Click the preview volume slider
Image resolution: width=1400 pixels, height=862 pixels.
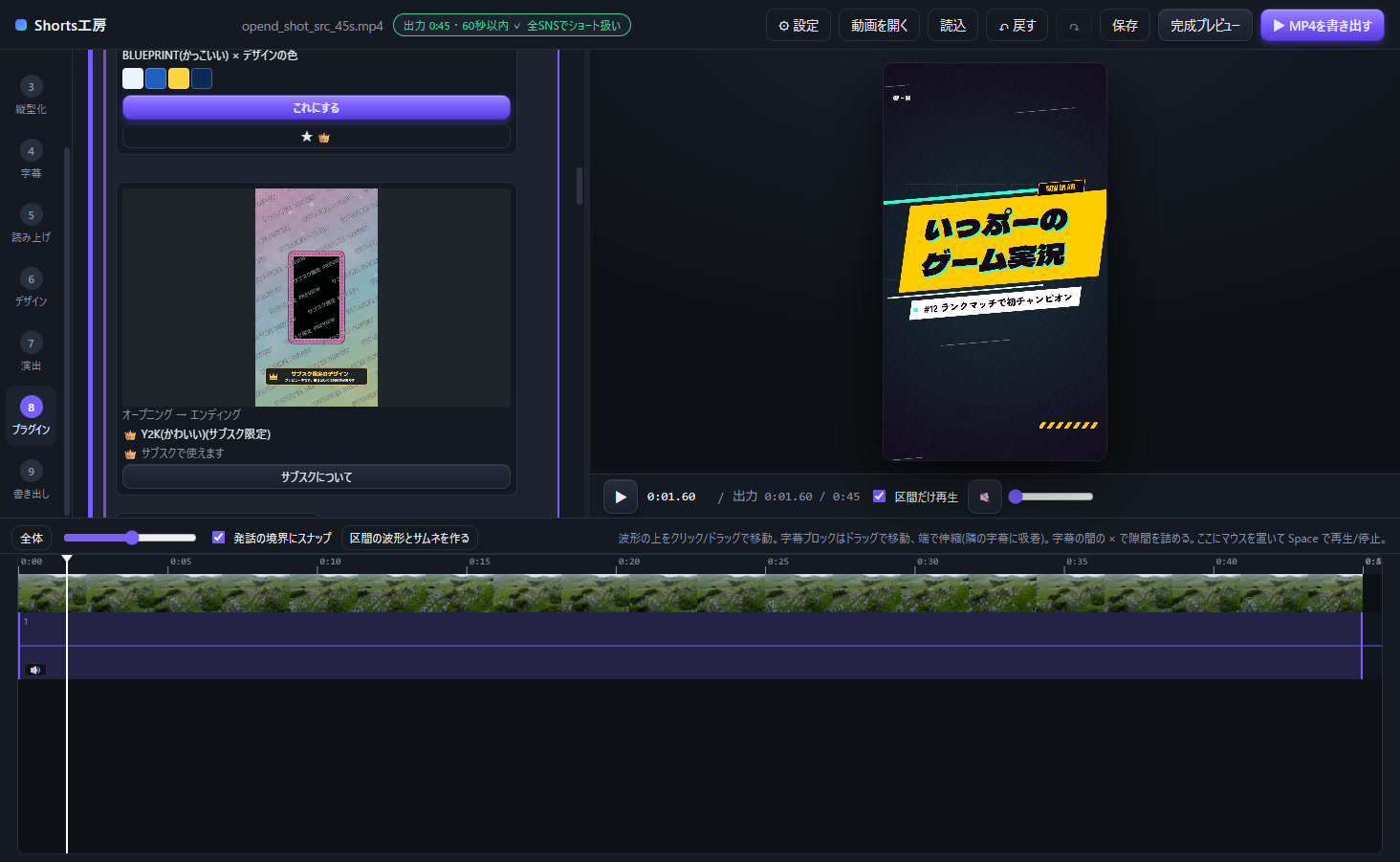click(x=1051, y=497)
